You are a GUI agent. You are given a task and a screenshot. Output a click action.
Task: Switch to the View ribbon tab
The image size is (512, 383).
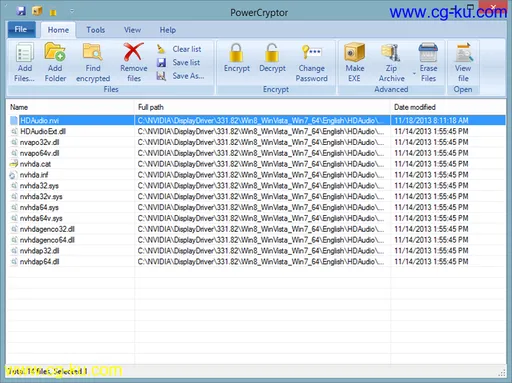click(x=132, y=30)
